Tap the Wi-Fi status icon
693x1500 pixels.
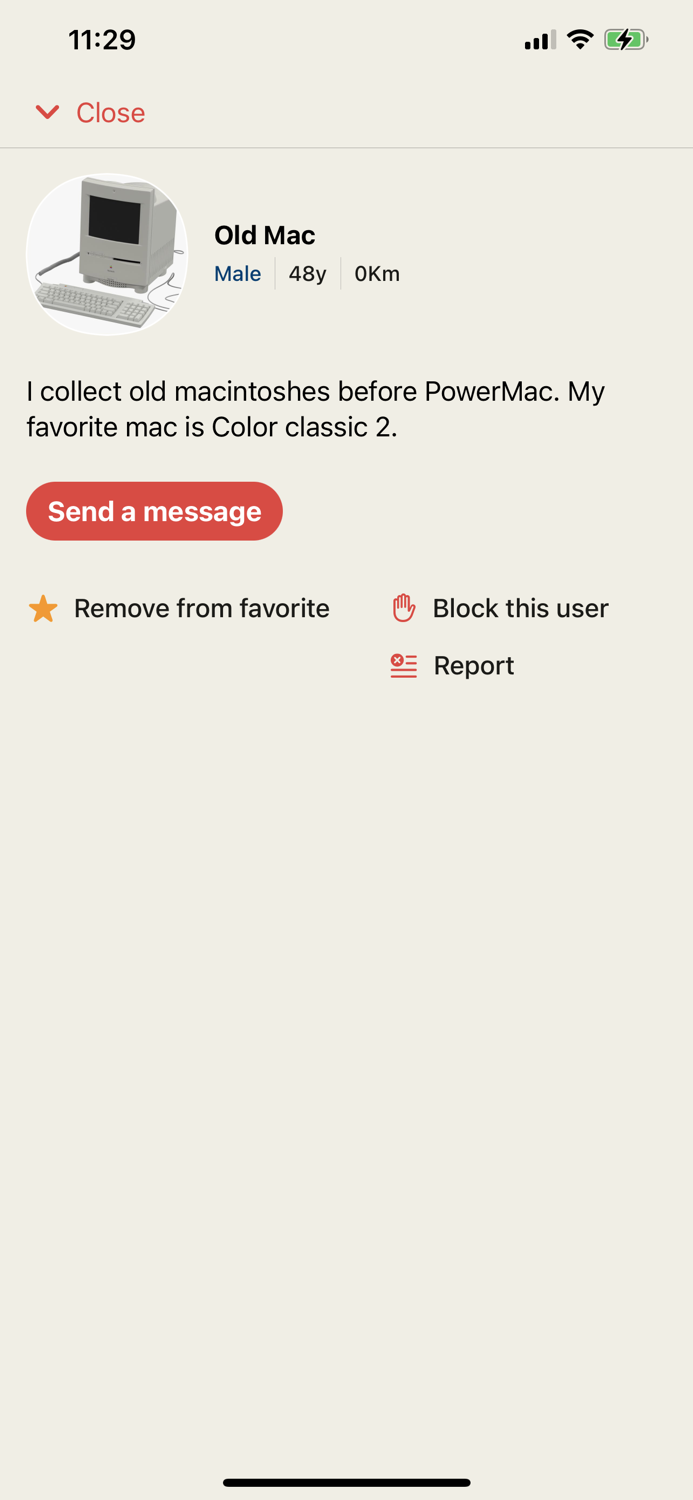(580, 40)
